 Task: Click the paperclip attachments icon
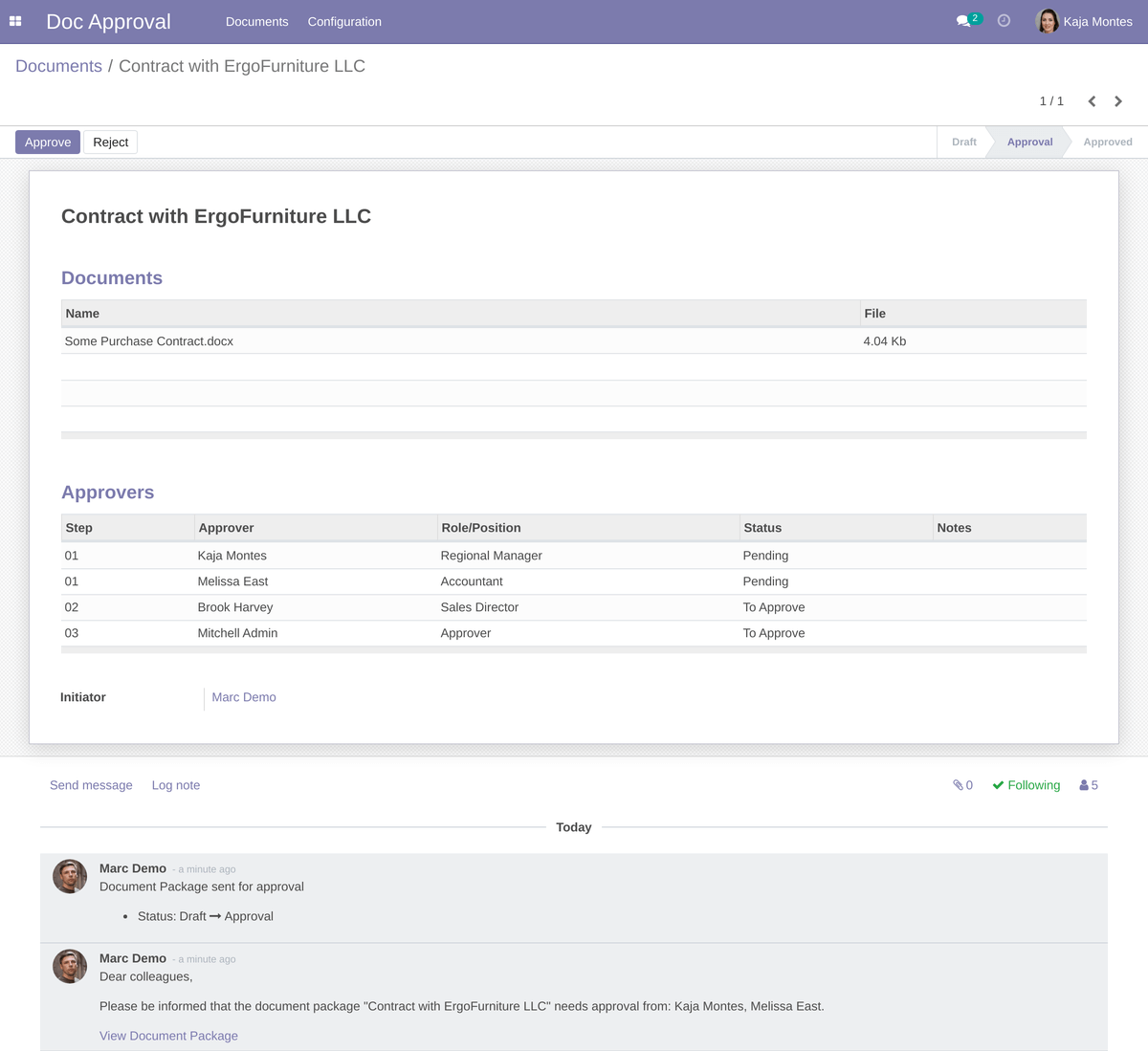pyautogui.click(x=956, y=784)
